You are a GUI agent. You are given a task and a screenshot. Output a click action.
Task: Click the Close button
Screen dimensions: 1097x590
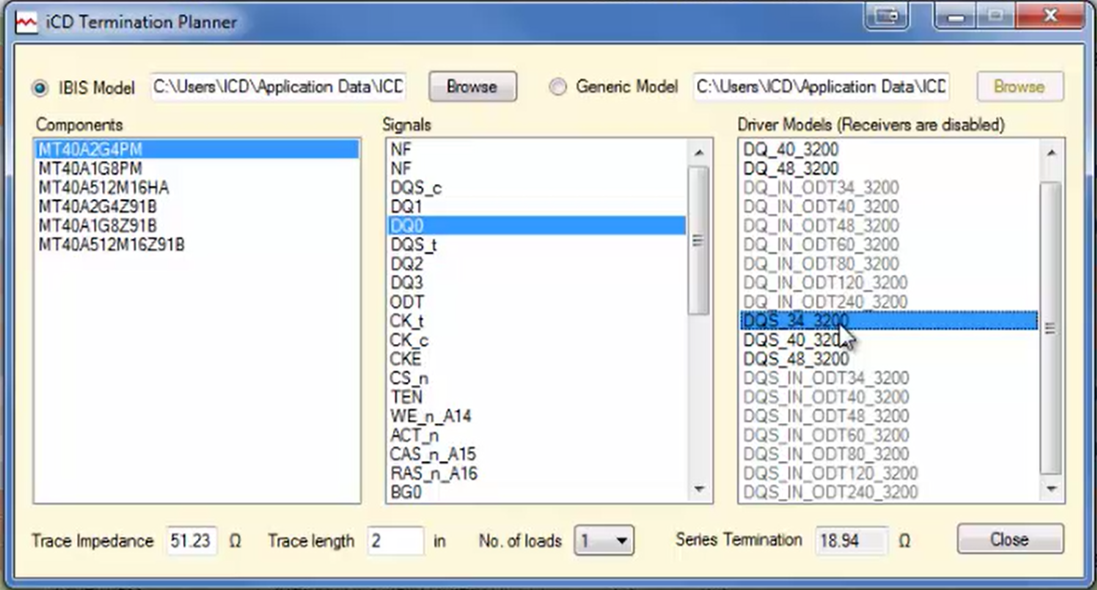point(1010,540)
